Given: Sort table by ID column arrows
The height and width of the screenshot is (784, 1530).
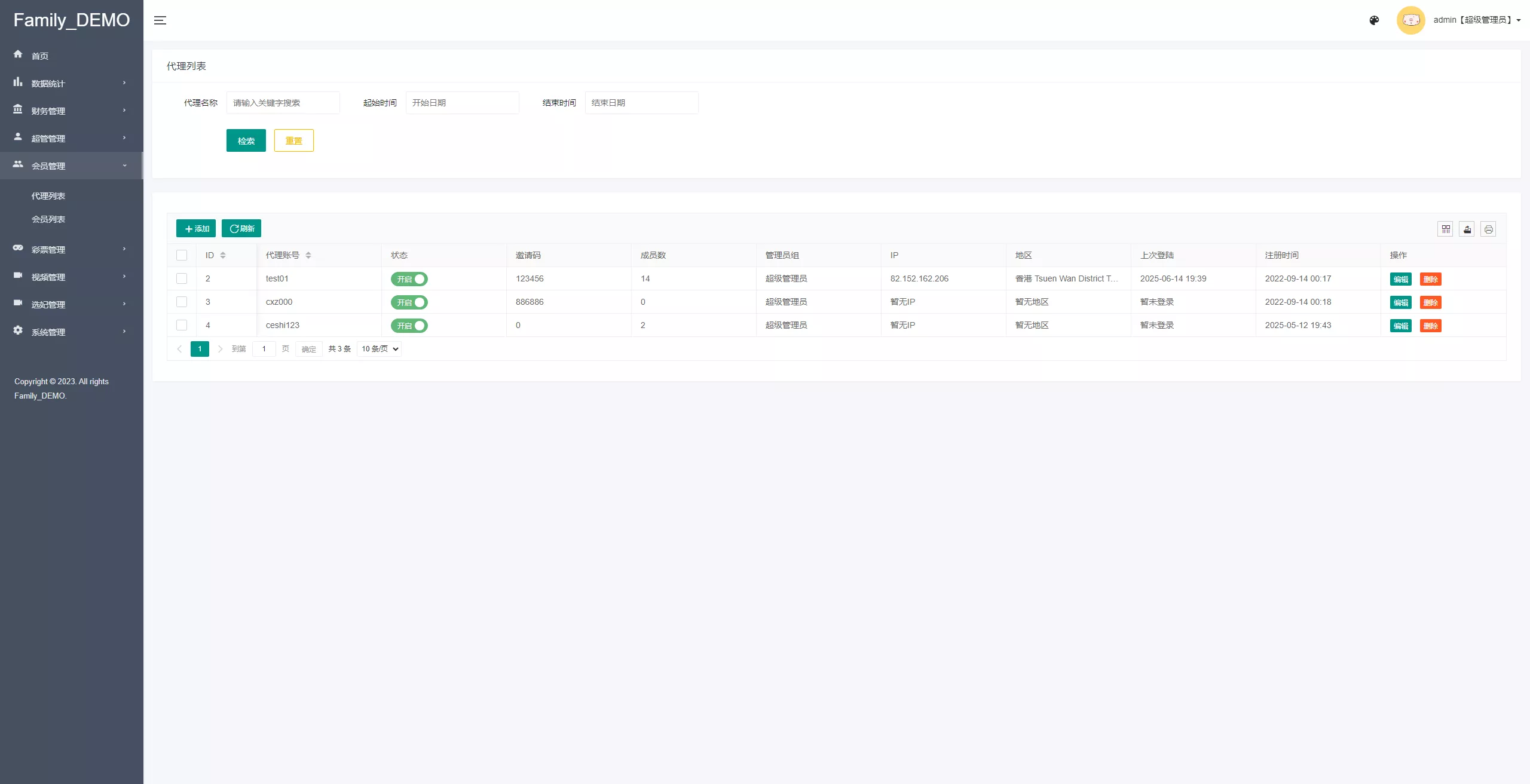Looking at the screenshot, I should coord(223,255).
